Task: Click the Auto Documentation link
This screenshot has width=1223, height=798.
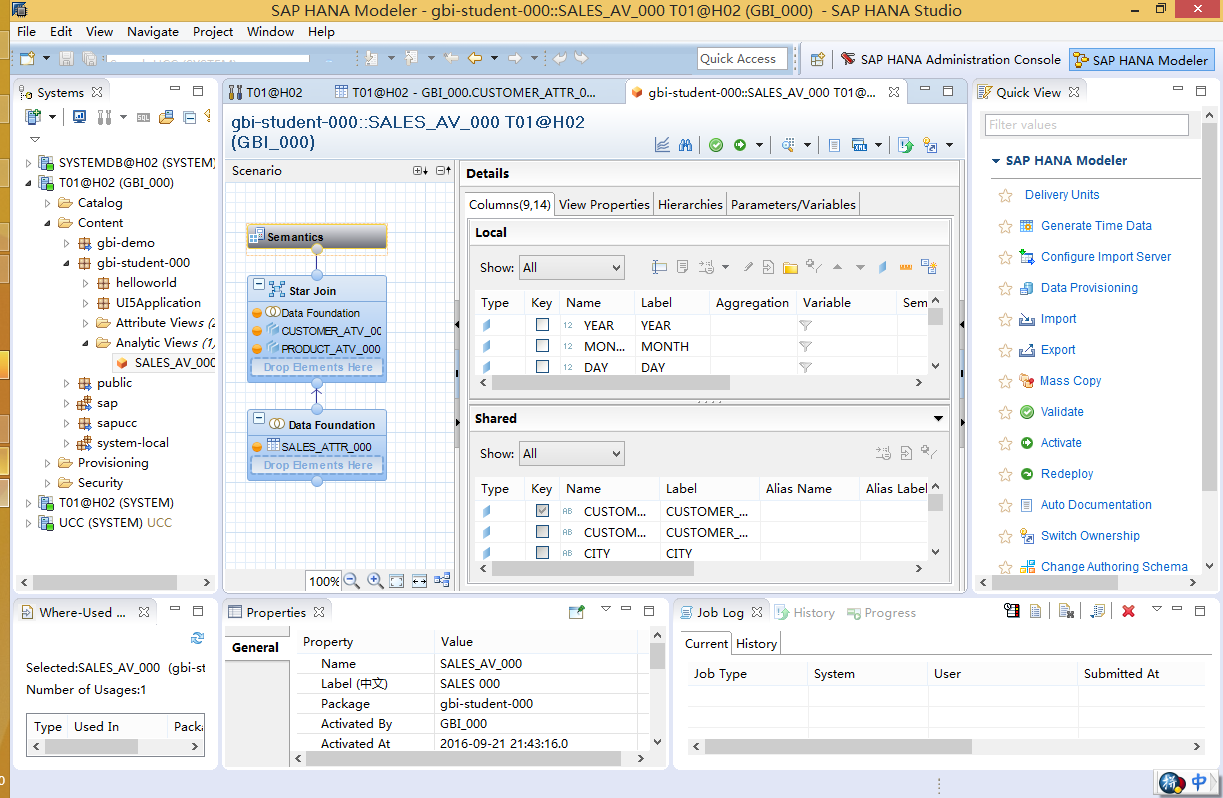Action: [1096, 505]
